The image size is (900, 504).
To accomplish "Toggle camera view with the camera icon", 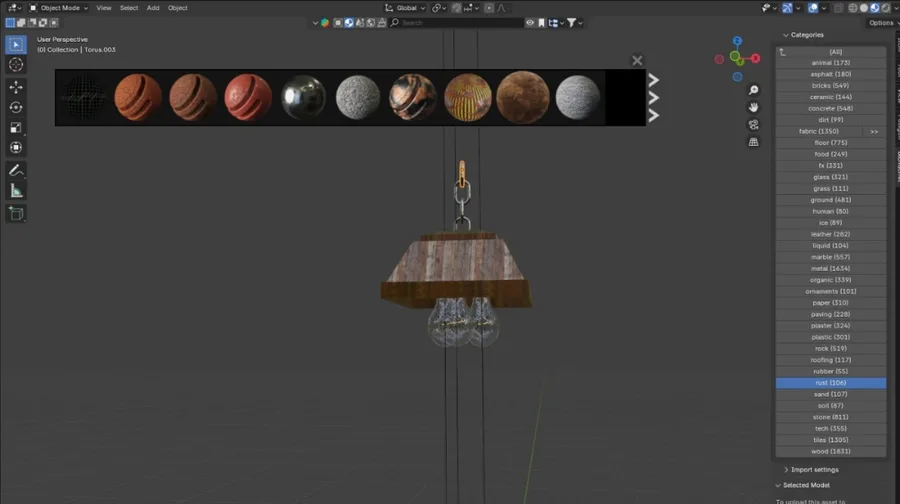I will pyautogui.click(x=754, y=125).
